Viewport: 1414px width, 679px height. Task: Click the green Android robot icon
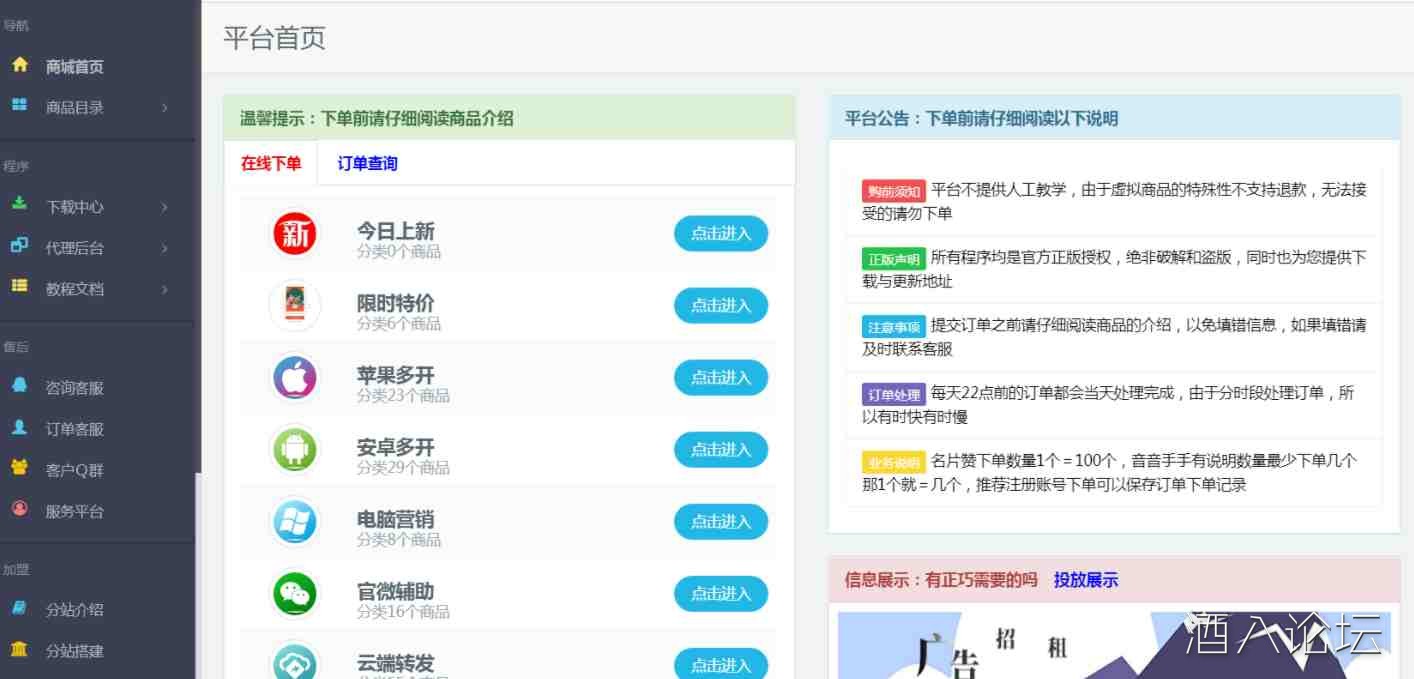(295, 450)
